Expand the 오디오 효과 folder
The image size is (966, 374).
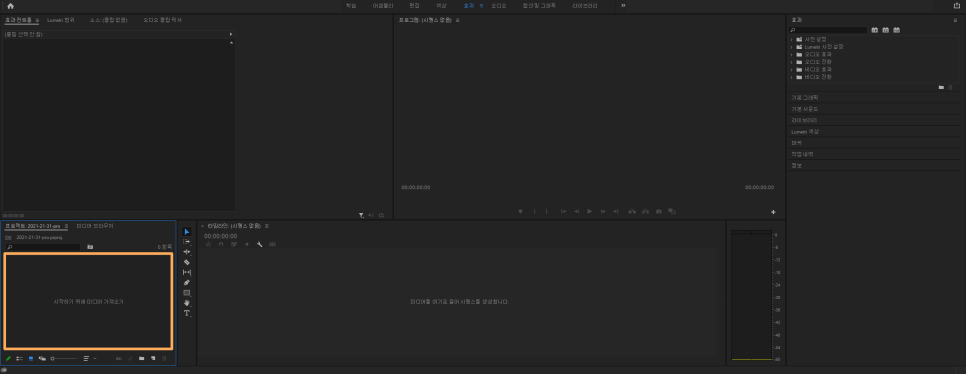[x=791, y=54]
